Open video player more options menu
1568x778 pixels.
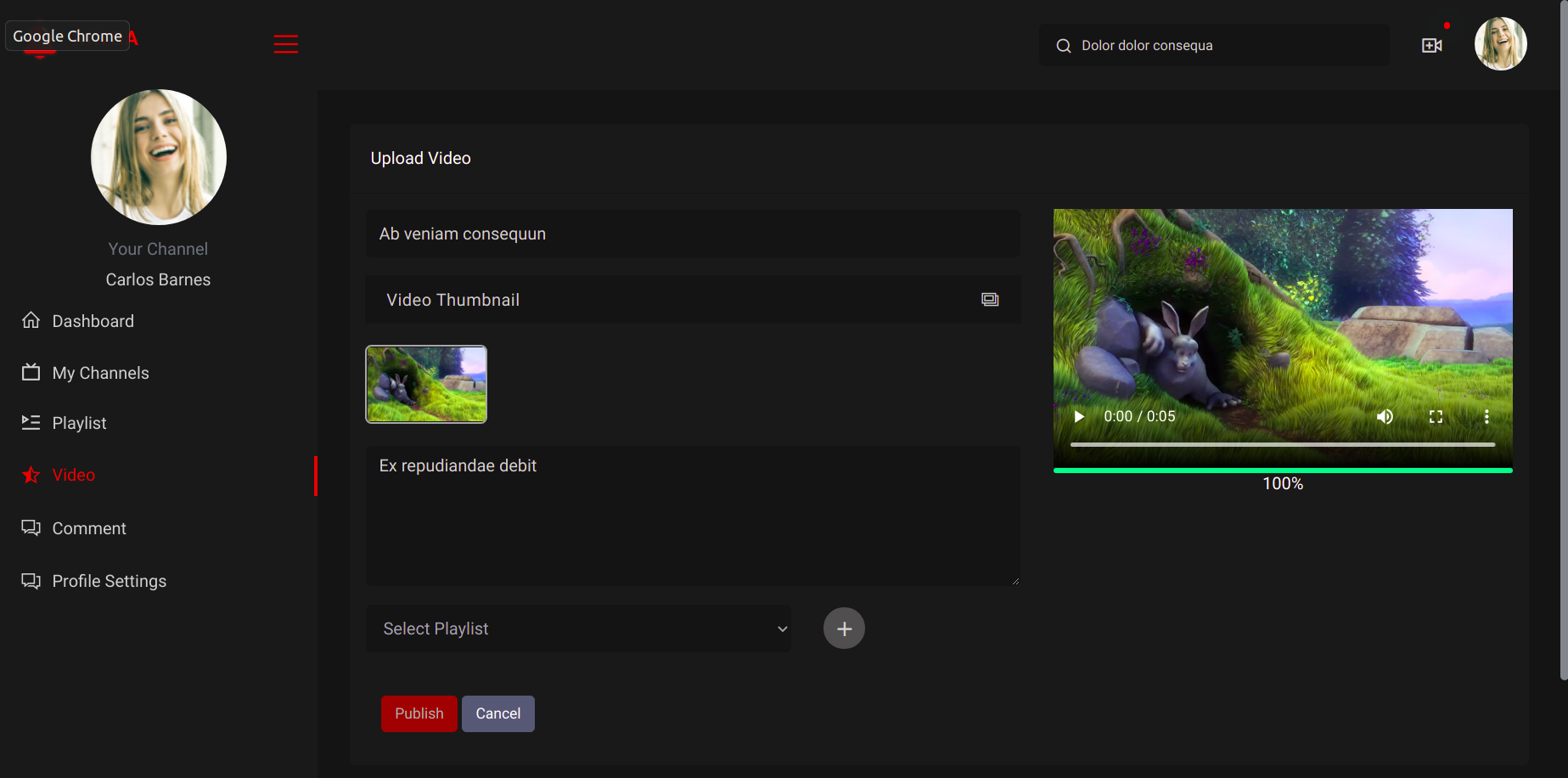[x=1487, y=417]
